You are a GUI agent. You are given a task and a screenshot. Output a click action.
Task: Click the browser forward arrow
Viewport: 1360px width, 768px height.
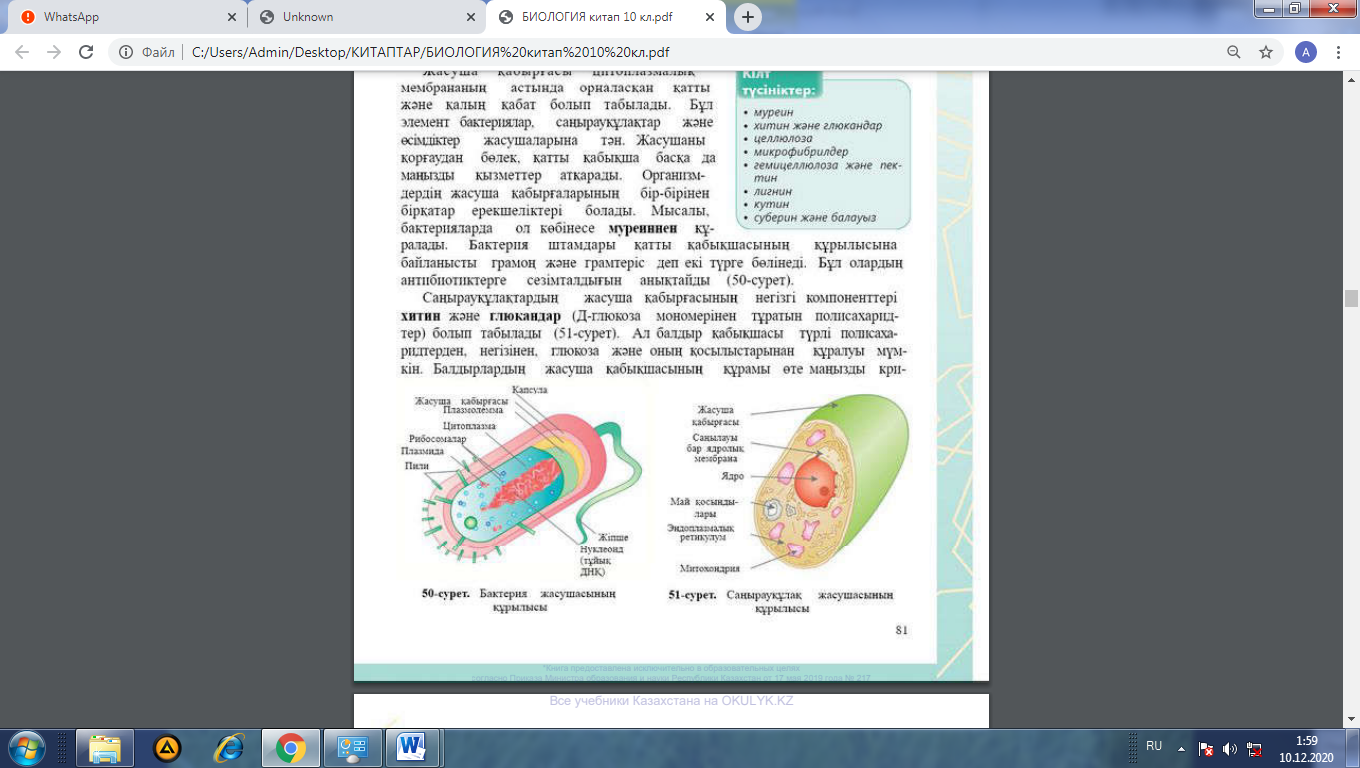click(x=54, y=52)
